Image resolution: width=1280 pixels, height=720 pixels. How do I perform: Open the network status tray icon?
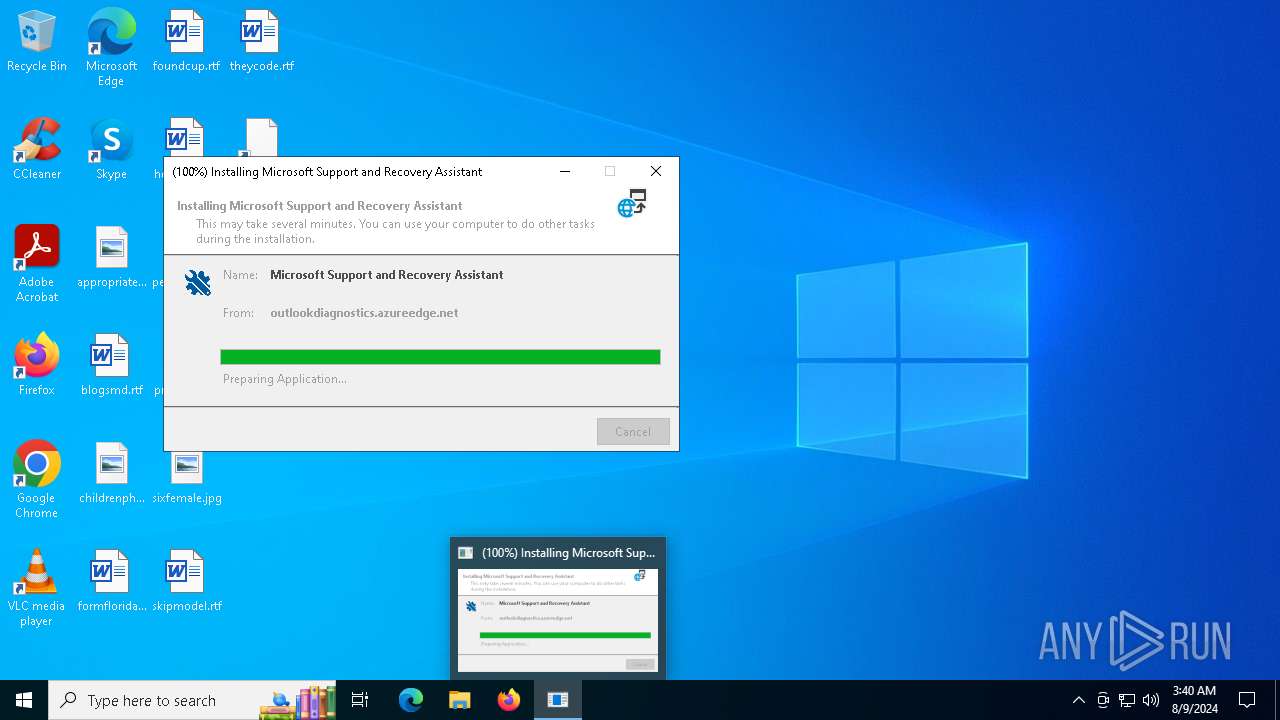1127,700
